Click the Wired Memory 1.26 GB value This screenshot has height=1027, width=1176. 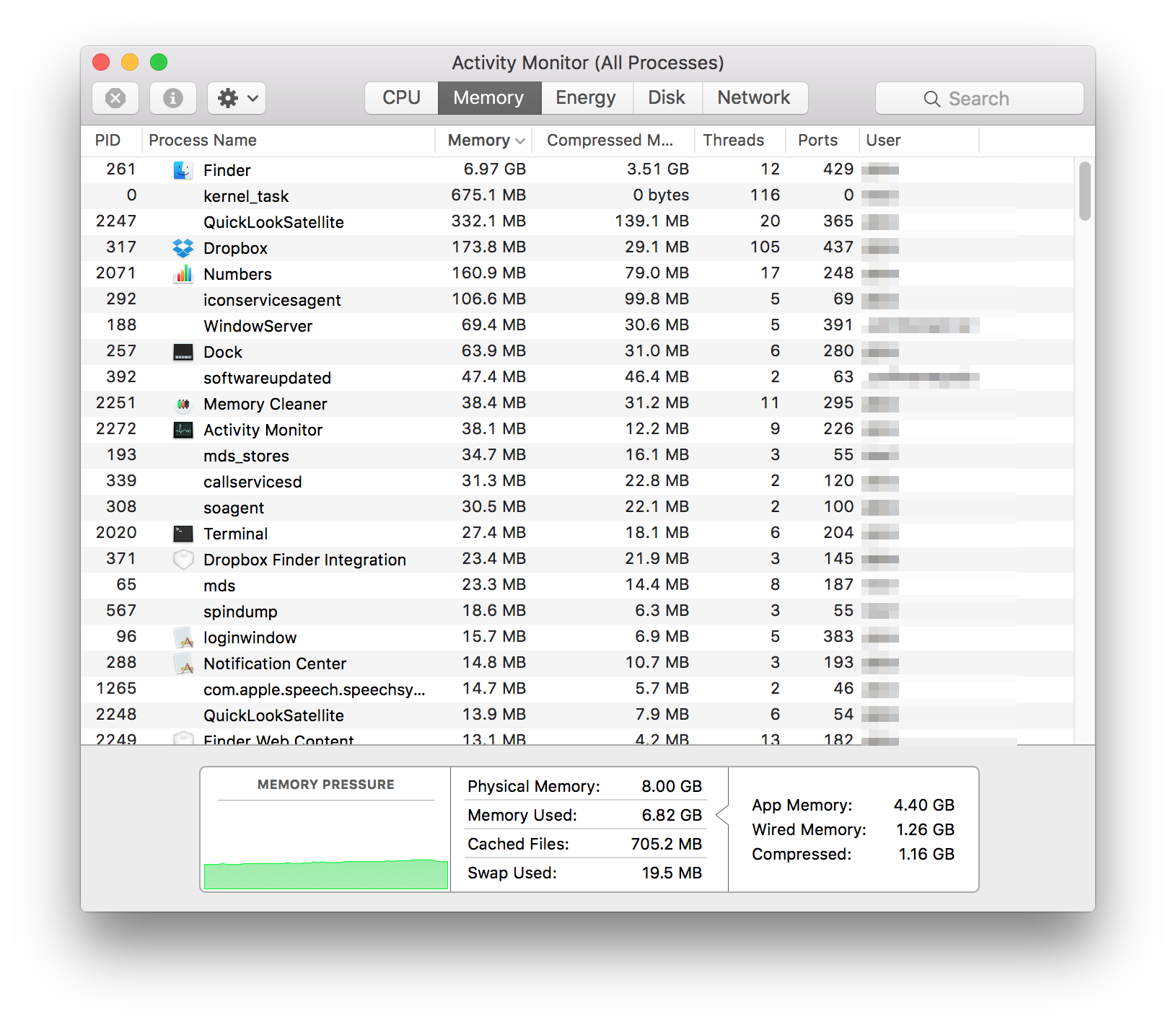[925, 829]
